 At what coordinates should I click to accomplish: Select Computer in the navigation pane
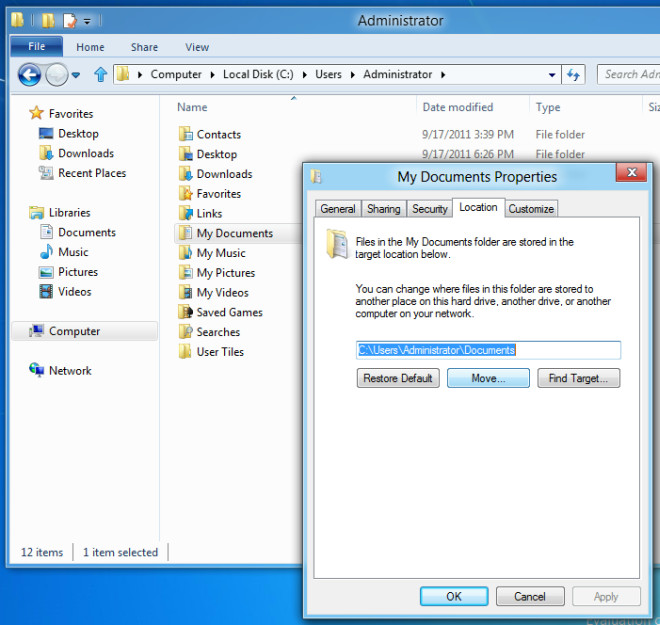[85, 331]
